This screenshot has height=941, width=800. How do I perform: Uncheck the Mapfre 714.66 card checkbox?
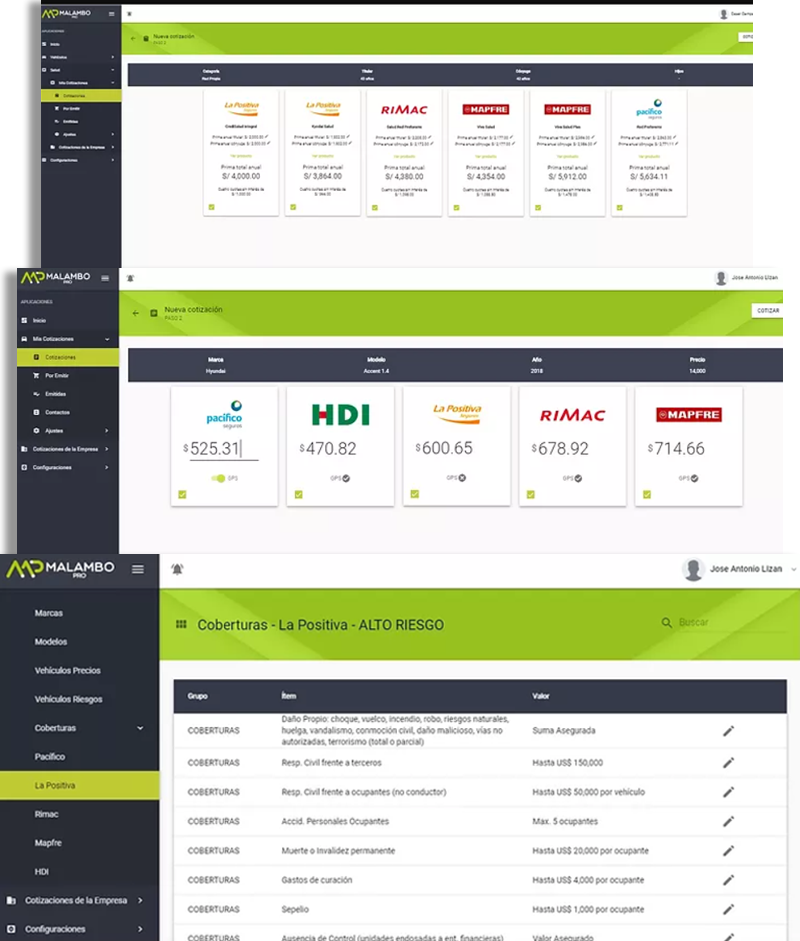[647, 495]
